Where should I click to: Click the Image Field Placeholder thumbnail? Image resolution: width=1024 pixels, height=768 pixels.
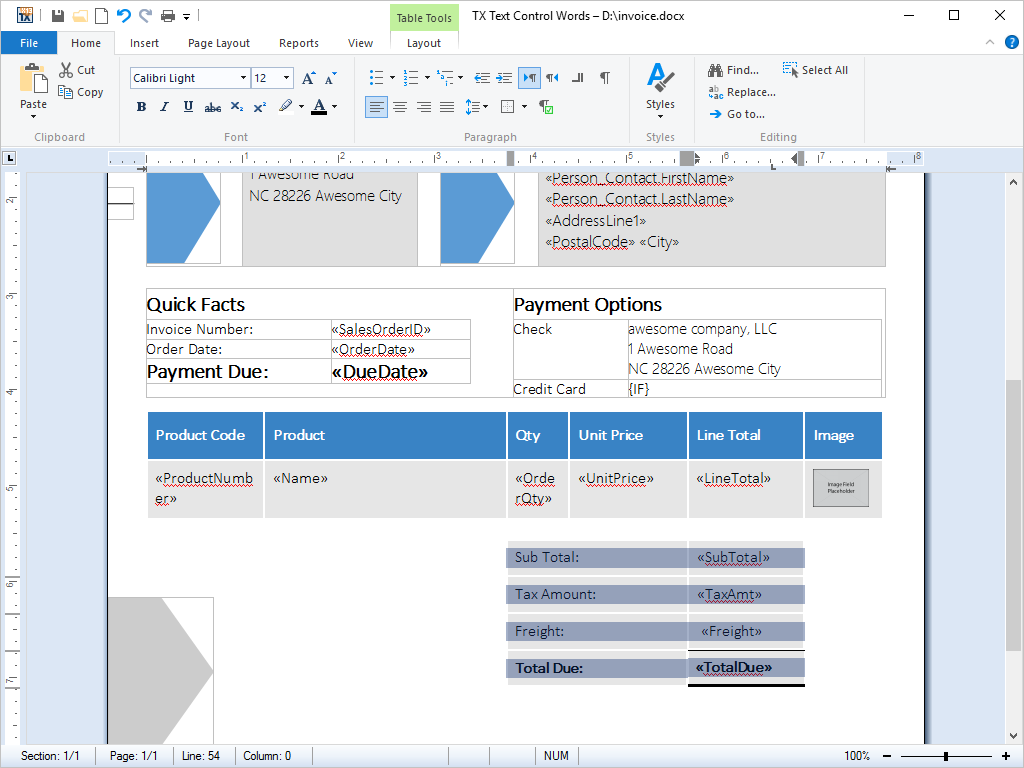click(x=840, y=488)
